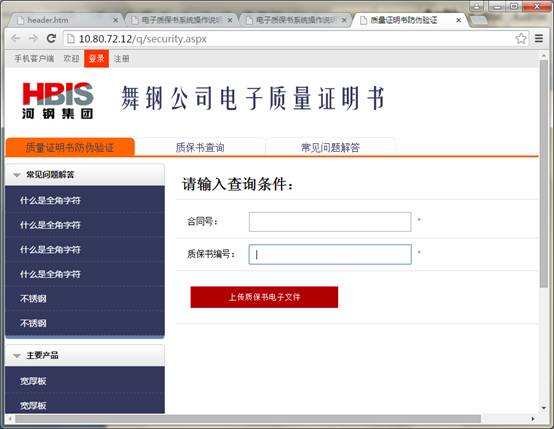Collapse the 常见问题解答 sidebar section
Viewport: 554px width, 429px height.
click(17, 175)
